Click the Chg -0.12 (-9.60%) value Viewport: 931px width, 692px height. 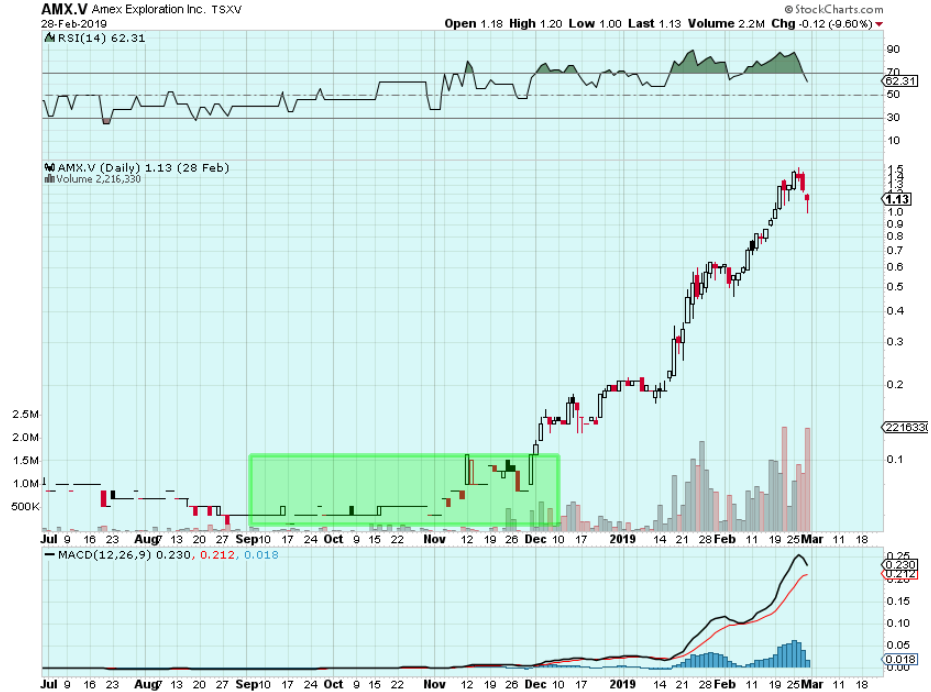tap(821, 24)
